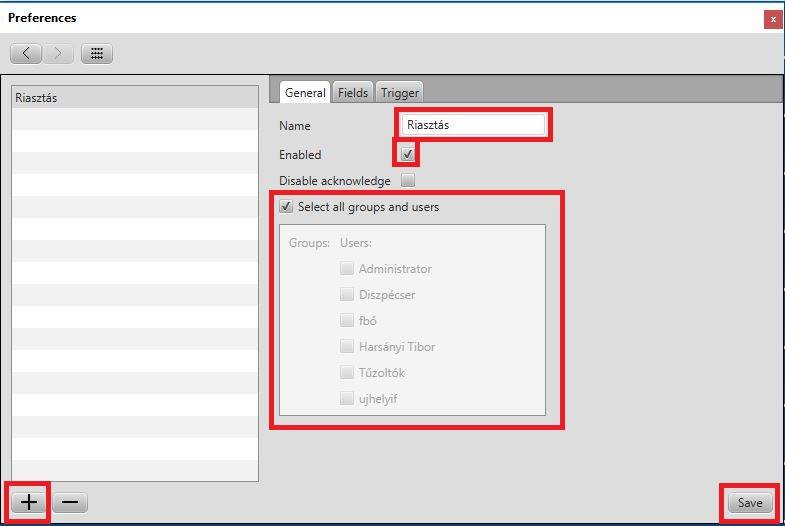The image size is (785, 526).
Task: Click the Name input field
Action: point(472,125)
